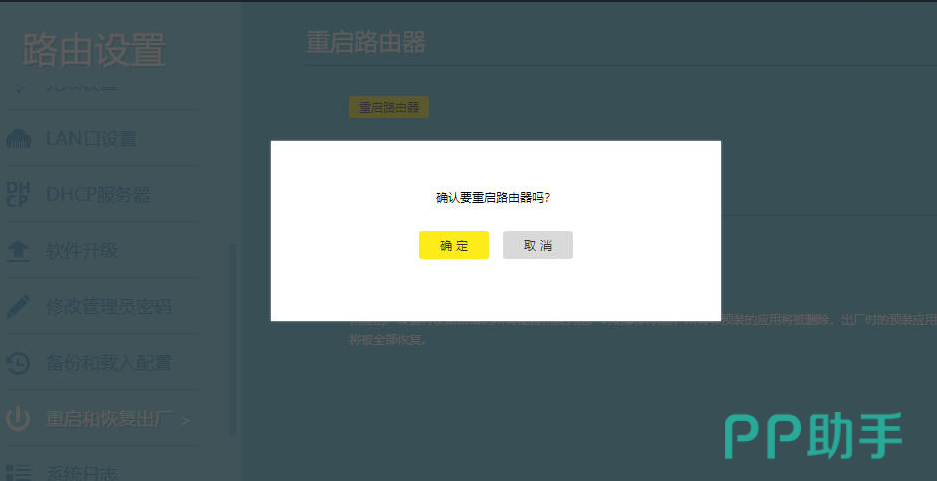Open 软件升级 menu item

[x=82, y=250]
